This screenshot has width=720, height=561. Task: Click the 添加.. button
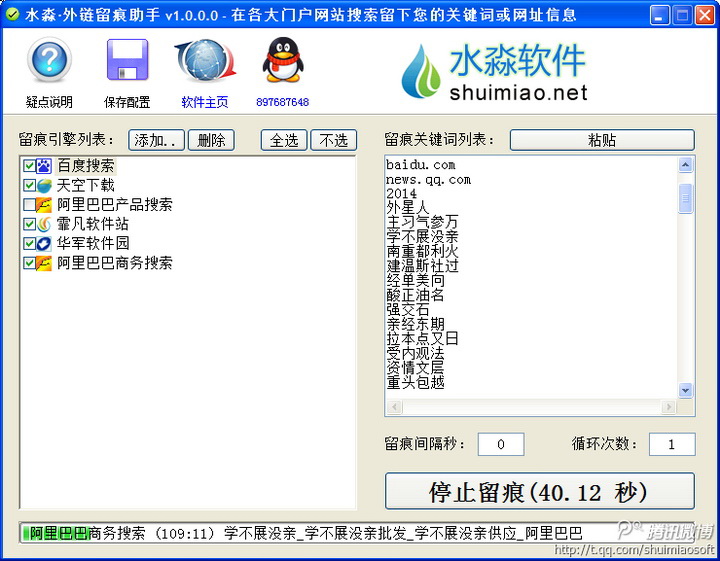[x=156, y=140]
